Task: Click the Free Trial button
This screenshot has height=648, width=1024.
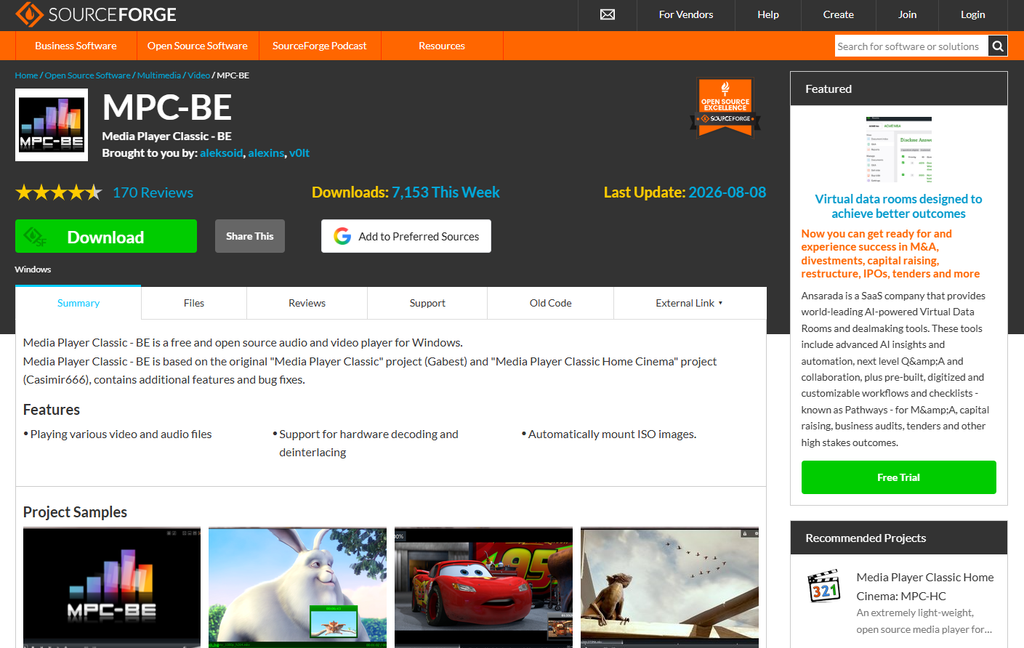Action: 899,477
